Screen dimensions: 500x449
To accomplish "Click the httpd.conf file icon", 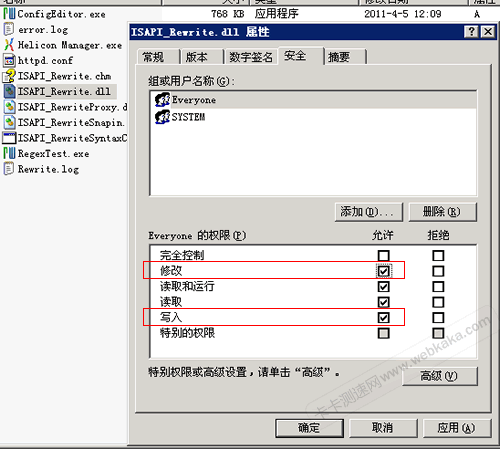I will pyautogui.click(x=9, y=60).
